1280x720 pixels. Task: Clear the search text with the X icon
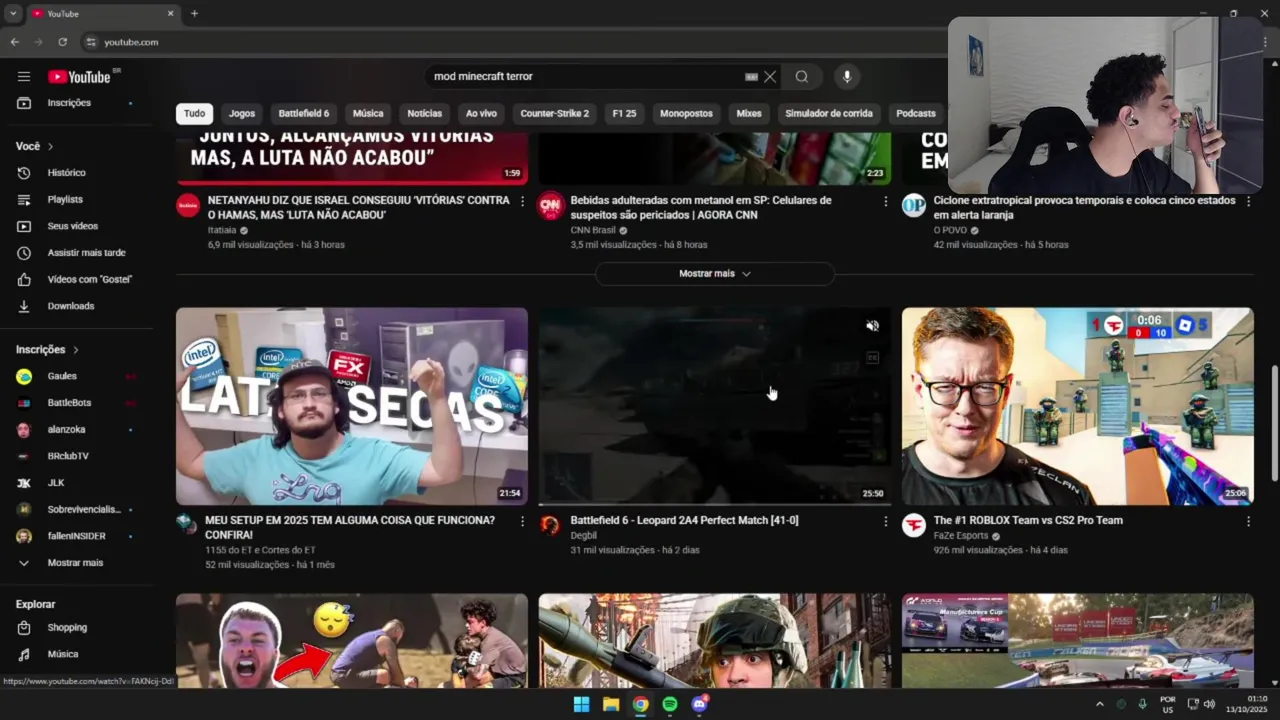point(770,76)
